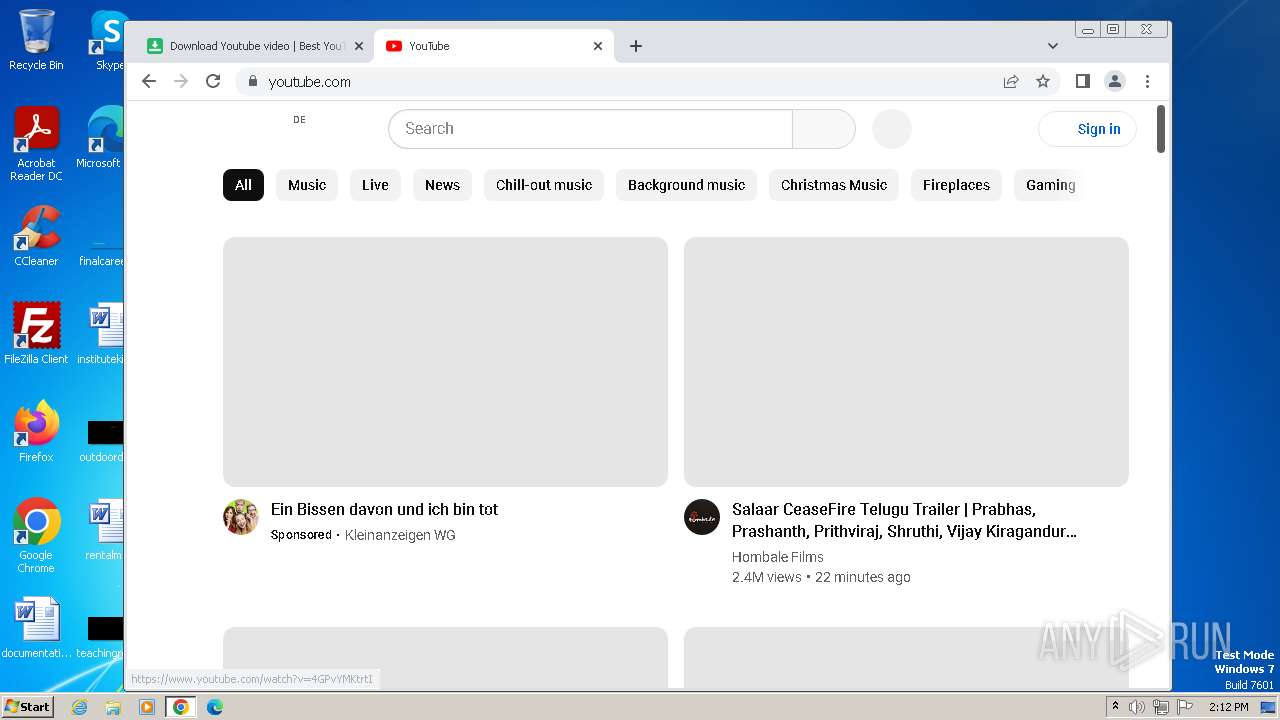Screen dimensions: 1280x720
Task: Close the YouTube tab
Action: tap(598, 46)
